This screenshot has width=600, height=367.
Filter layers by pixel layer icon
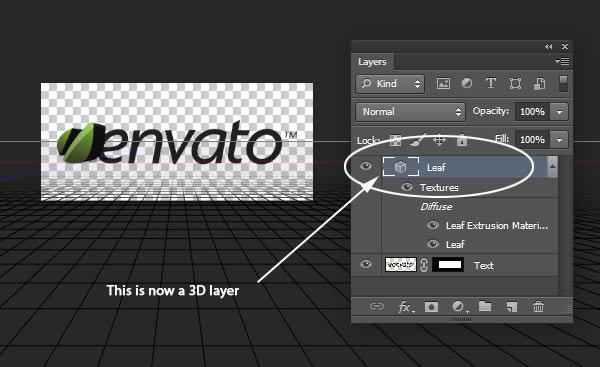point(443,83)
